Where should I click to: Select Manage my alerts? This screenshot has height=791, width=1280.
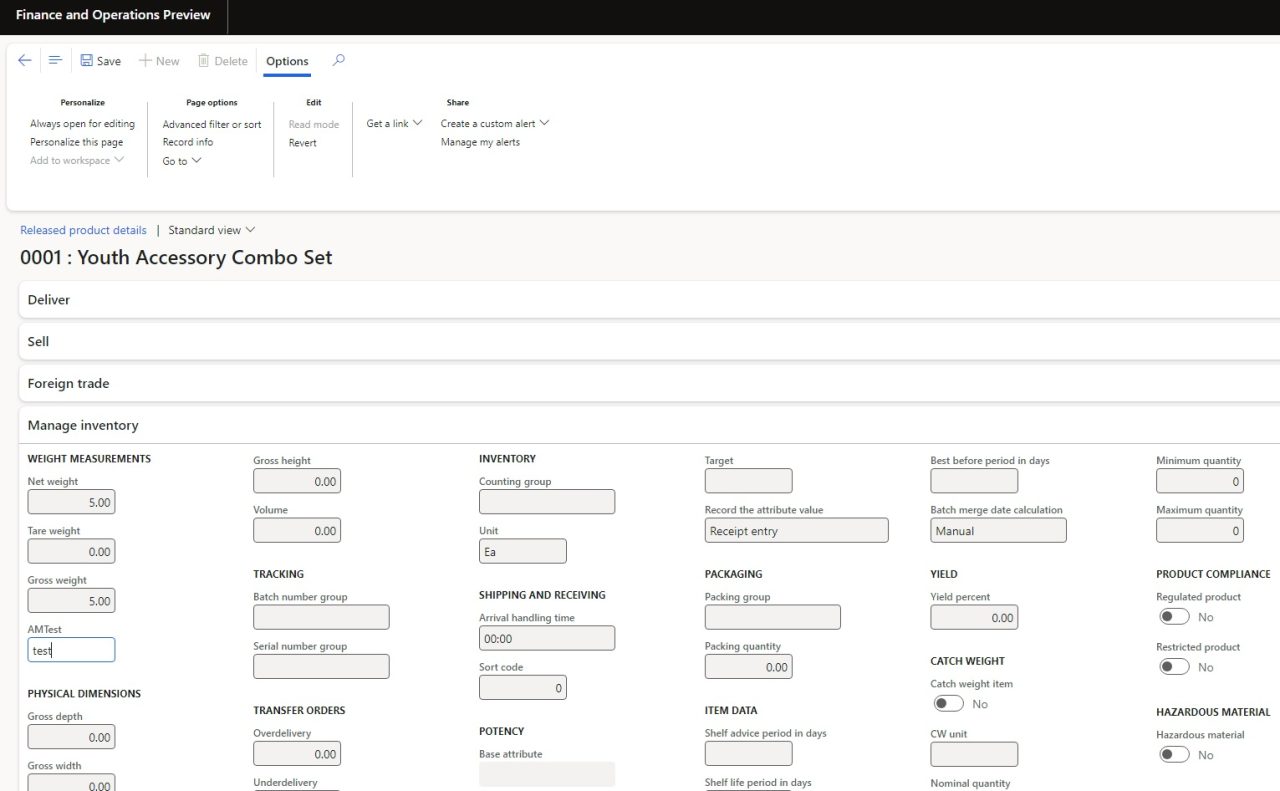point(480,142)
